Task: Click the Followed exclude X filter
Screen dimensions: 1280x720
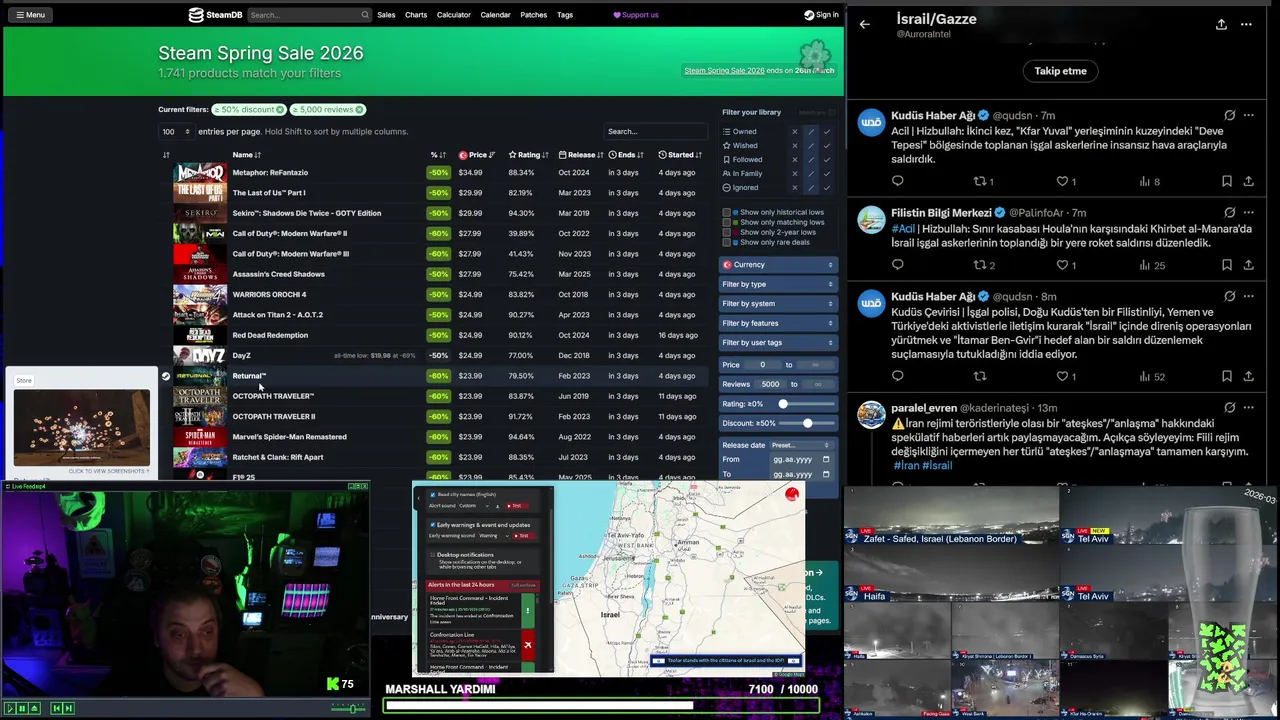Action: coord(795,159)
